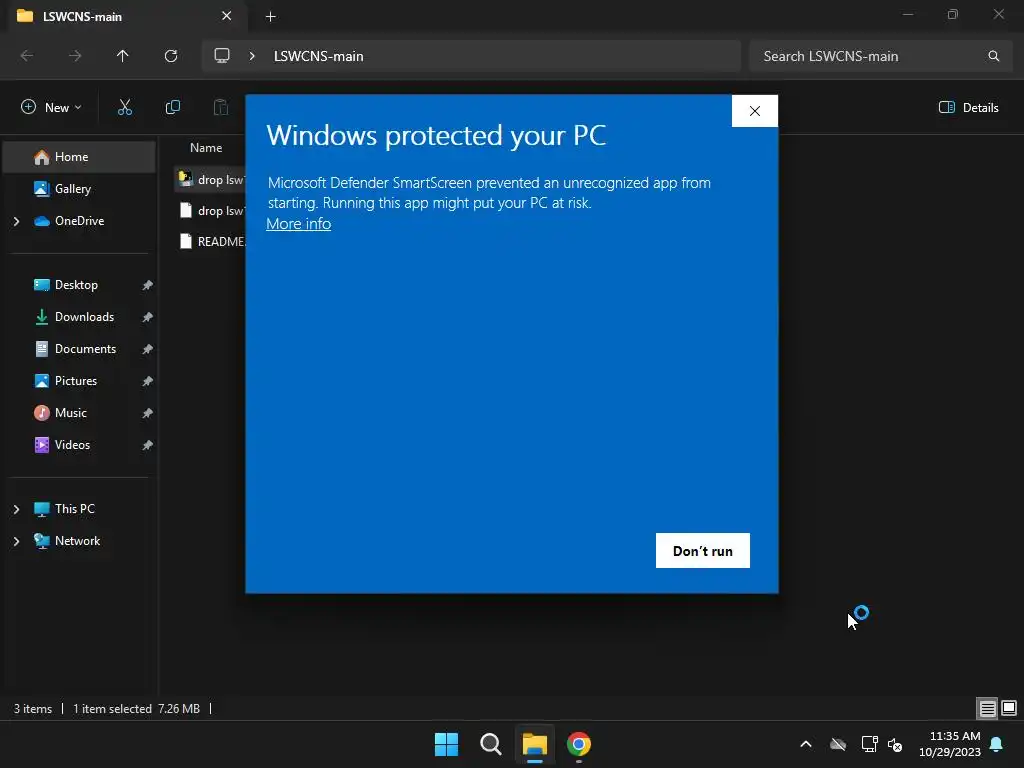Open the New dropdown menu
The height and width of the screenshot is (768, 1024).
click(52, 108)
